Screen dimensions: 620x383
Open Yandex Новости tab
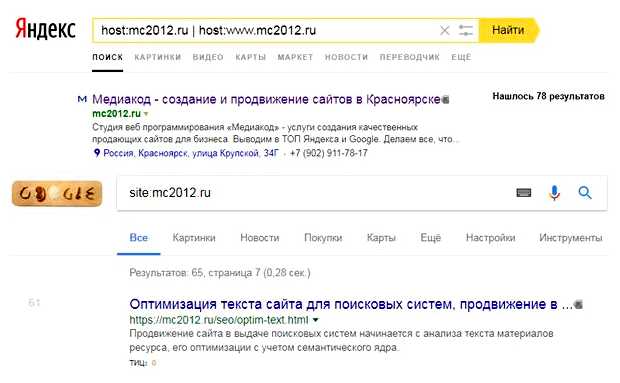(x=346, y=57)
